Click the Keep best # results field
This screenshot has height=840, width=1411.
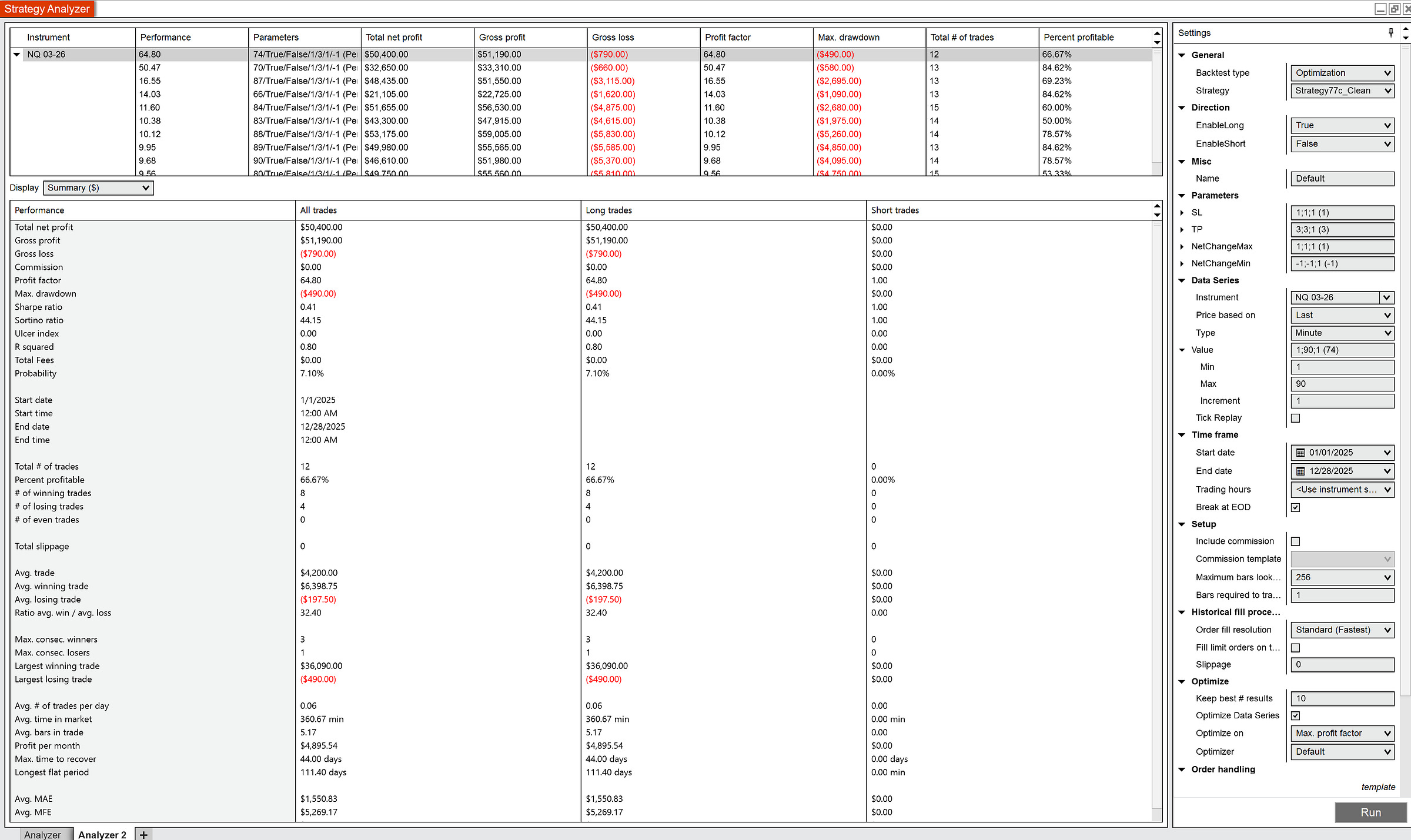[x=1342, y=698]
